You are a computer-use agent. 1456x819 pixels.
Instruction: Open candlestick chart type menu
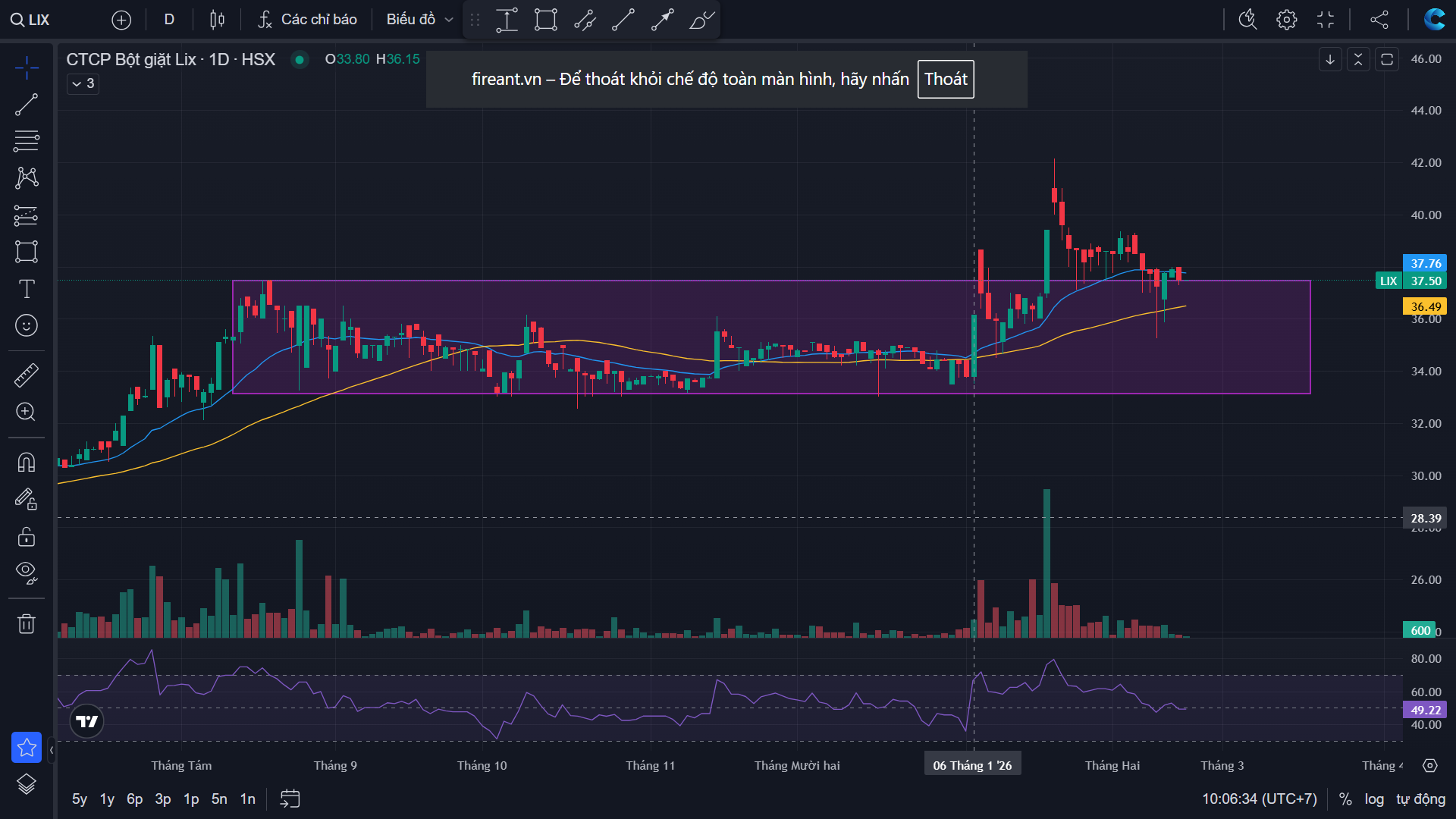click(x=217, y=20)
